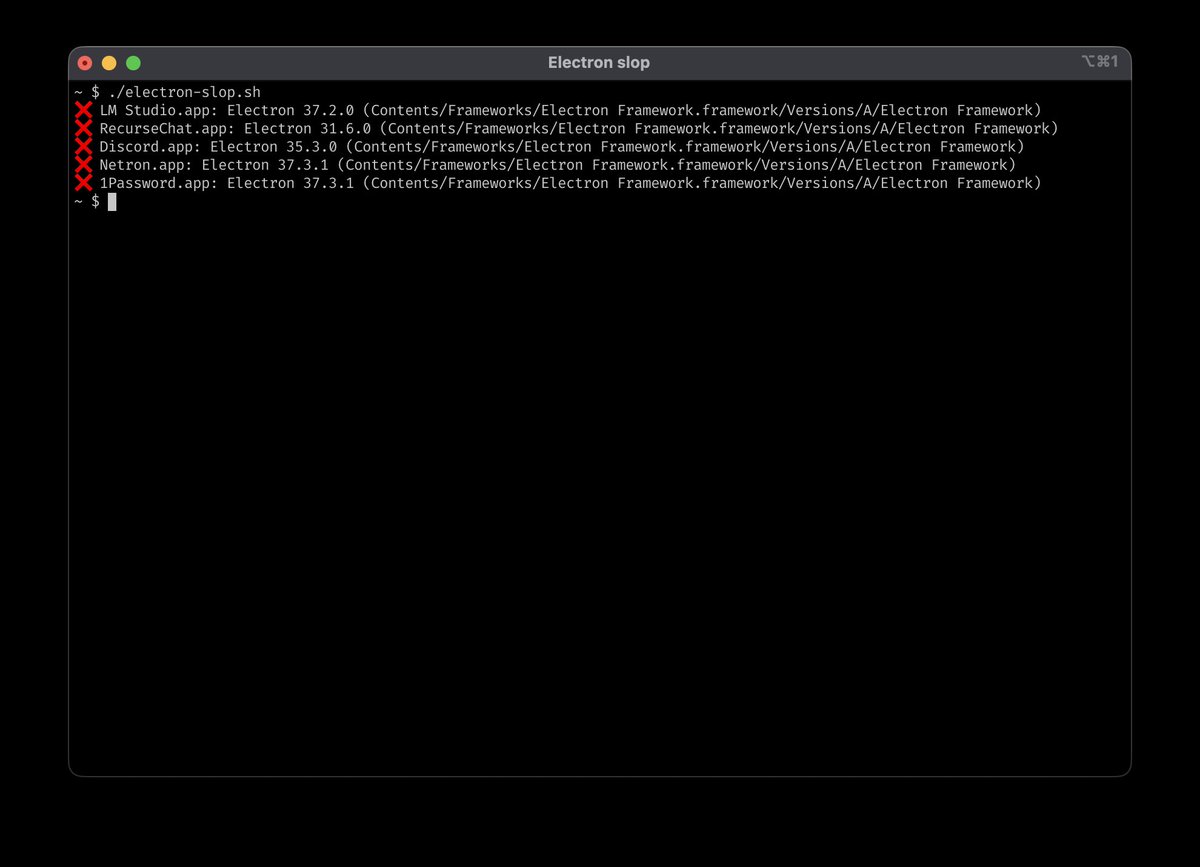Click the "LM Studio.app" text
Screen dimensions: 1200x867
coord(154,110)
